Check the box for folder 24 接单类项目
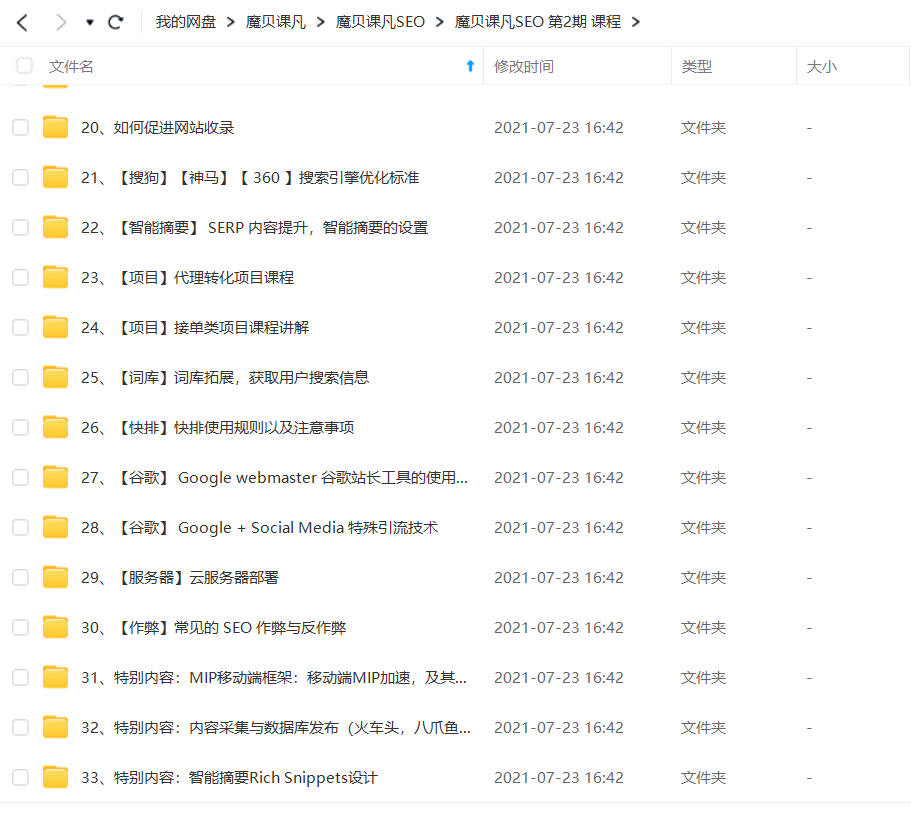The image size is (911, 814). point(20,327)
